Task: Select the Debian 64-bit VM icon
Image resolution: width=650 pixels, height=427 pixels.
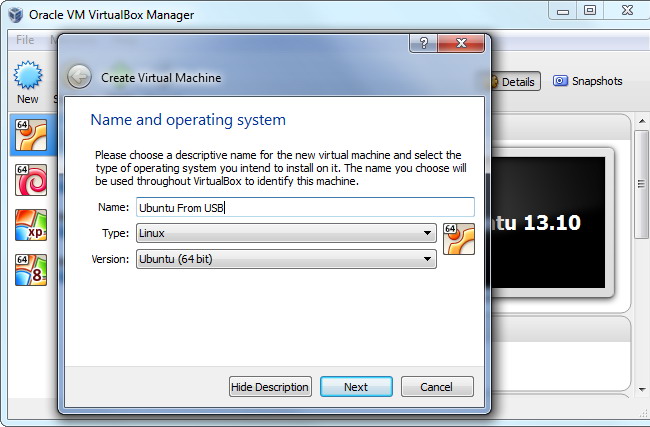Action: pyautogui.click(x=30, y=180)
